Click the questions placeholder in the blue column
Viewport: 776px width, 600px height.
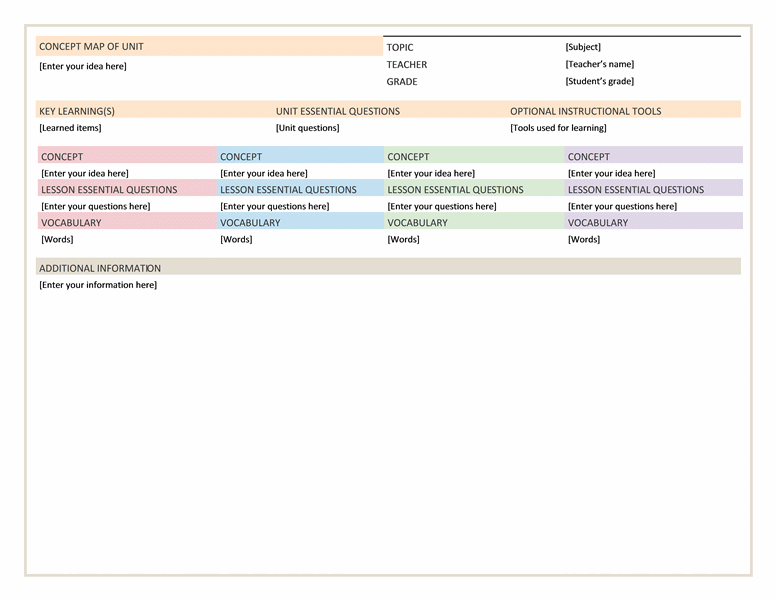point(274,206)
